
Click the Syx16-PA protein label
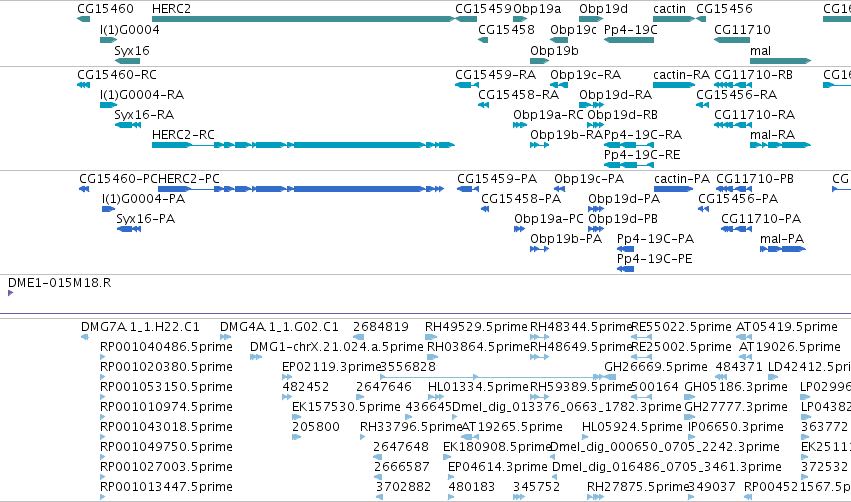(145, 219)
